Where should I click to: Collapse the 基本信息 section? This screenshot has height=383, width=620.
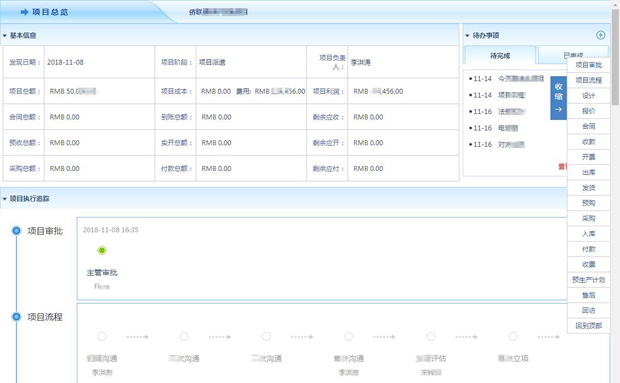[4, 36]
